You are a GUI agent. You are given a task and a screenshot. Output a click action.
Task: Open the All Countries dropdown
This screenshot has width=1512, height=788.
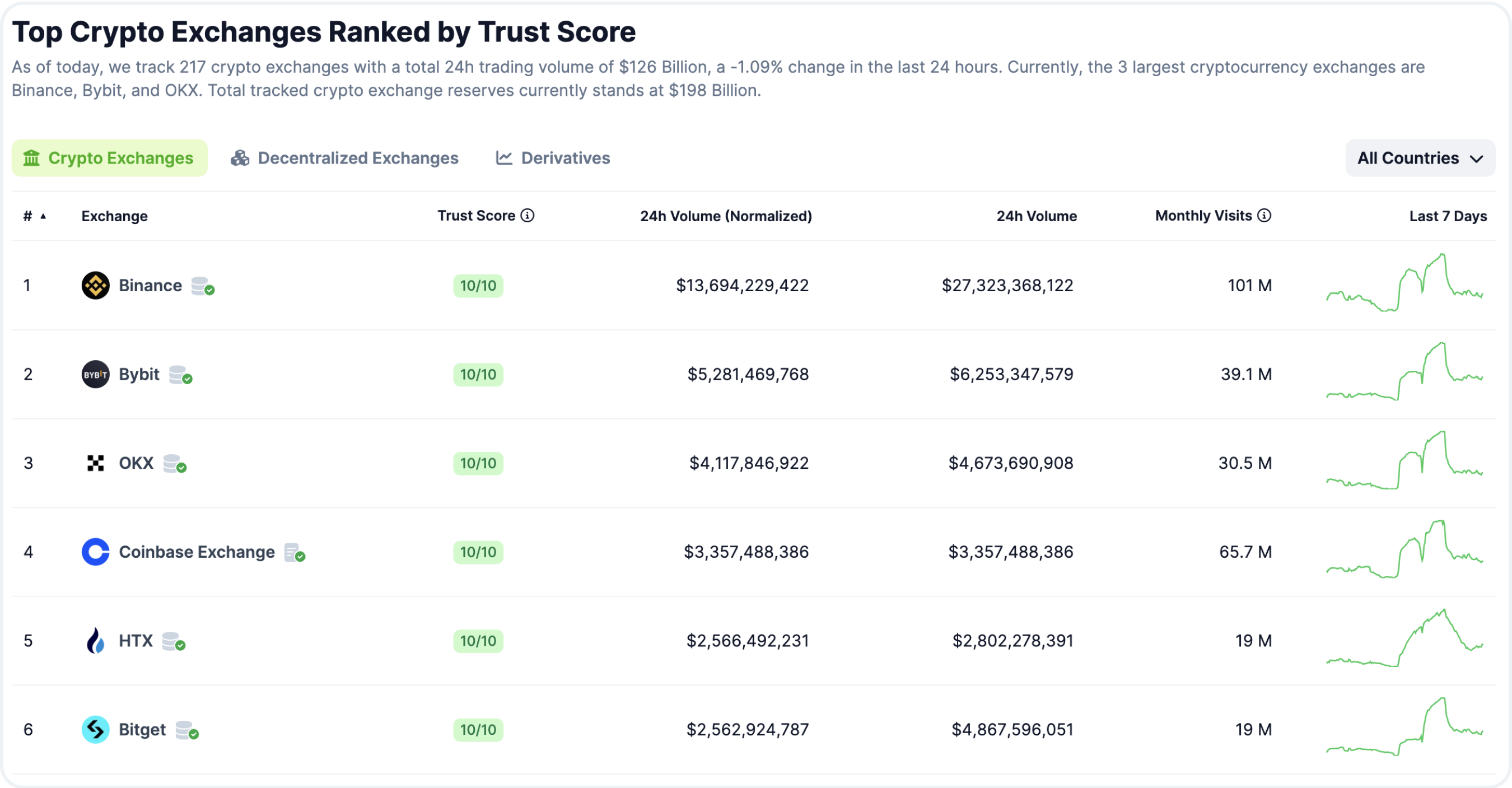click(1420, 158)
